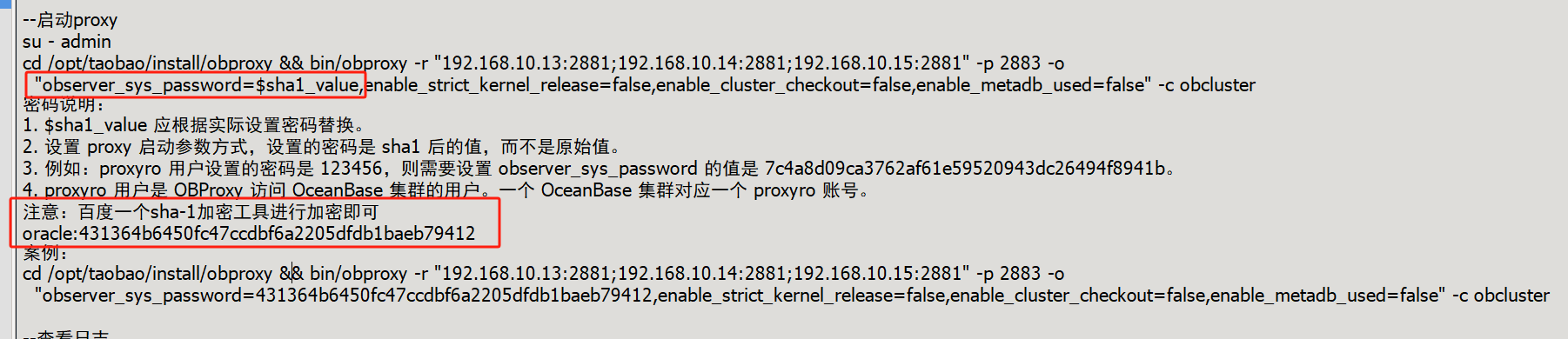Click the '--启动proxy' heading line
Image resolution: width=1568 pixels, height=339 pixels.
click(70, 20)
